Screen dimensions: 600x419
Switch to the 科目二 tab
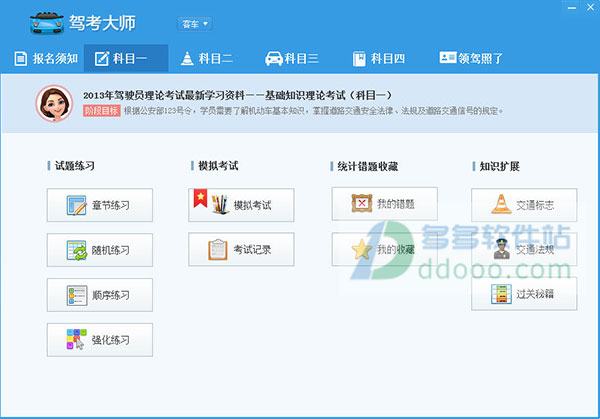[x=208, y=59]
